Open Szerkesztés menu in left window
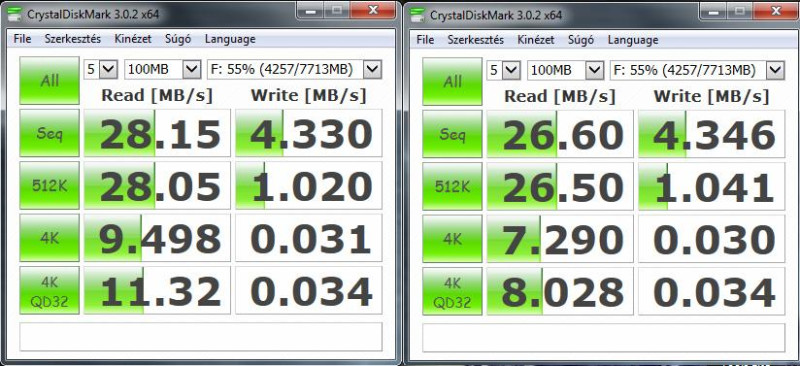This screenshot has width=800, height=366. click(x=72, y=39)
